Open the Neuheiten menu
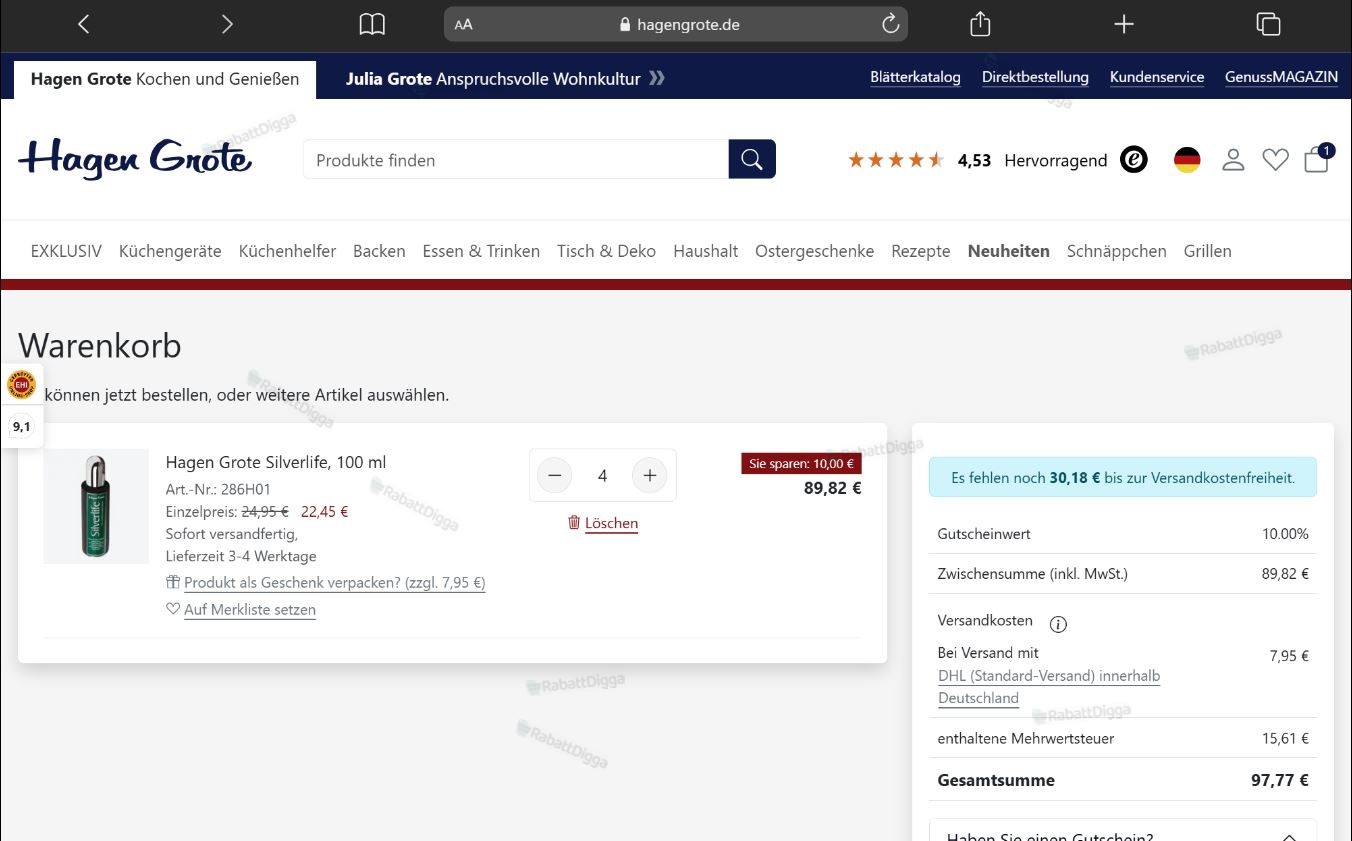Screen dimensions: 1352x841 tap(1008, 251)
